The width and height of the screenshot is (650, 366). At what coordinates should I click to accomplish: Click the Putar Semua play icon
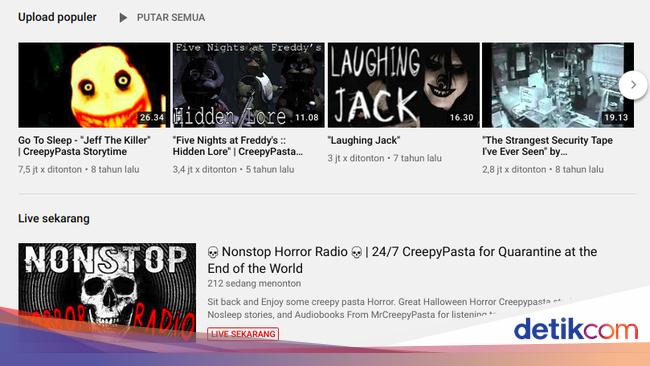click(x=123, y=18)
